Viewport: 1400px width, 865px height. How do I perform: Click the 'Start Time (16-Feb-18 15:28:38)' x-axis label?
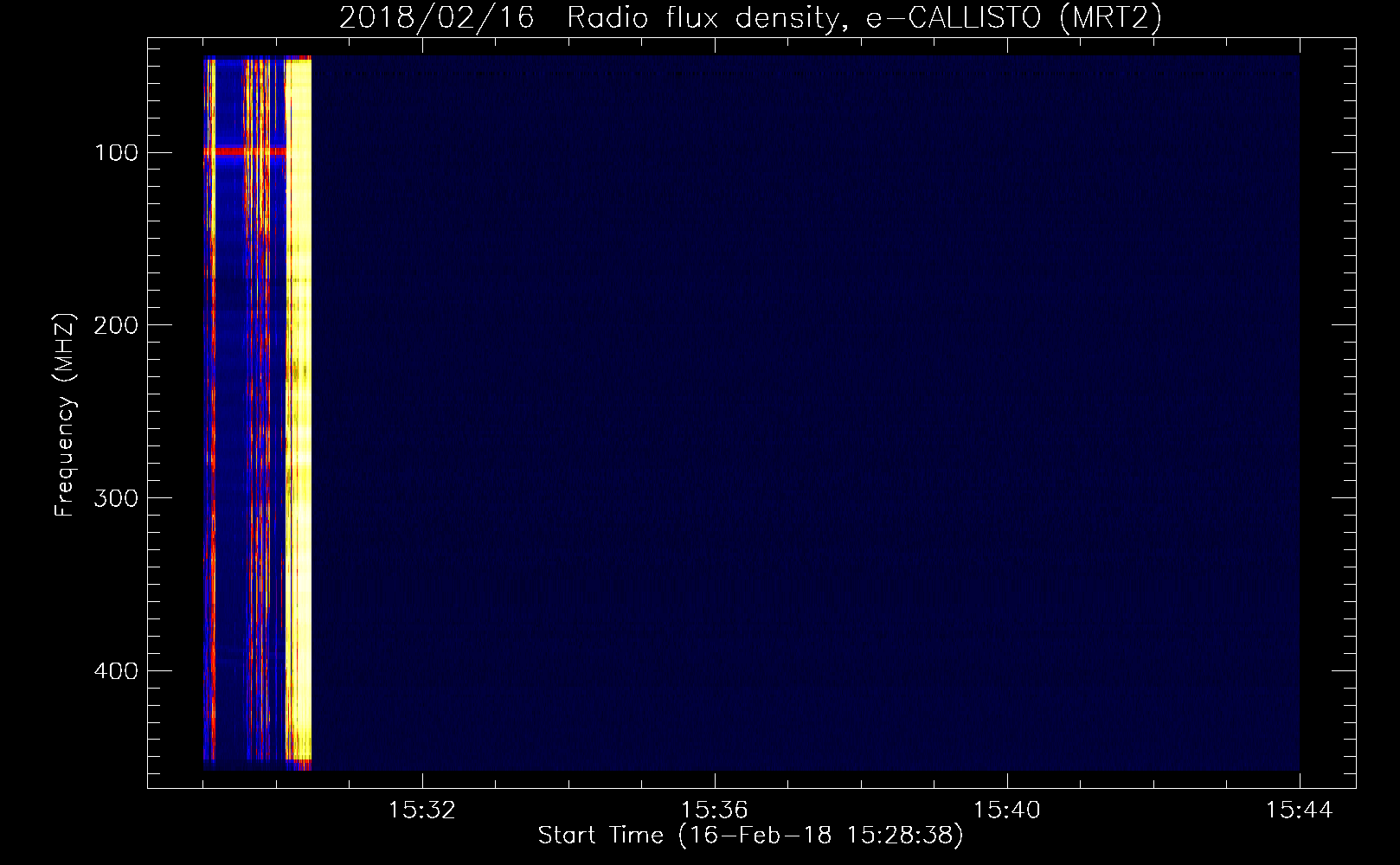[750, 836]
